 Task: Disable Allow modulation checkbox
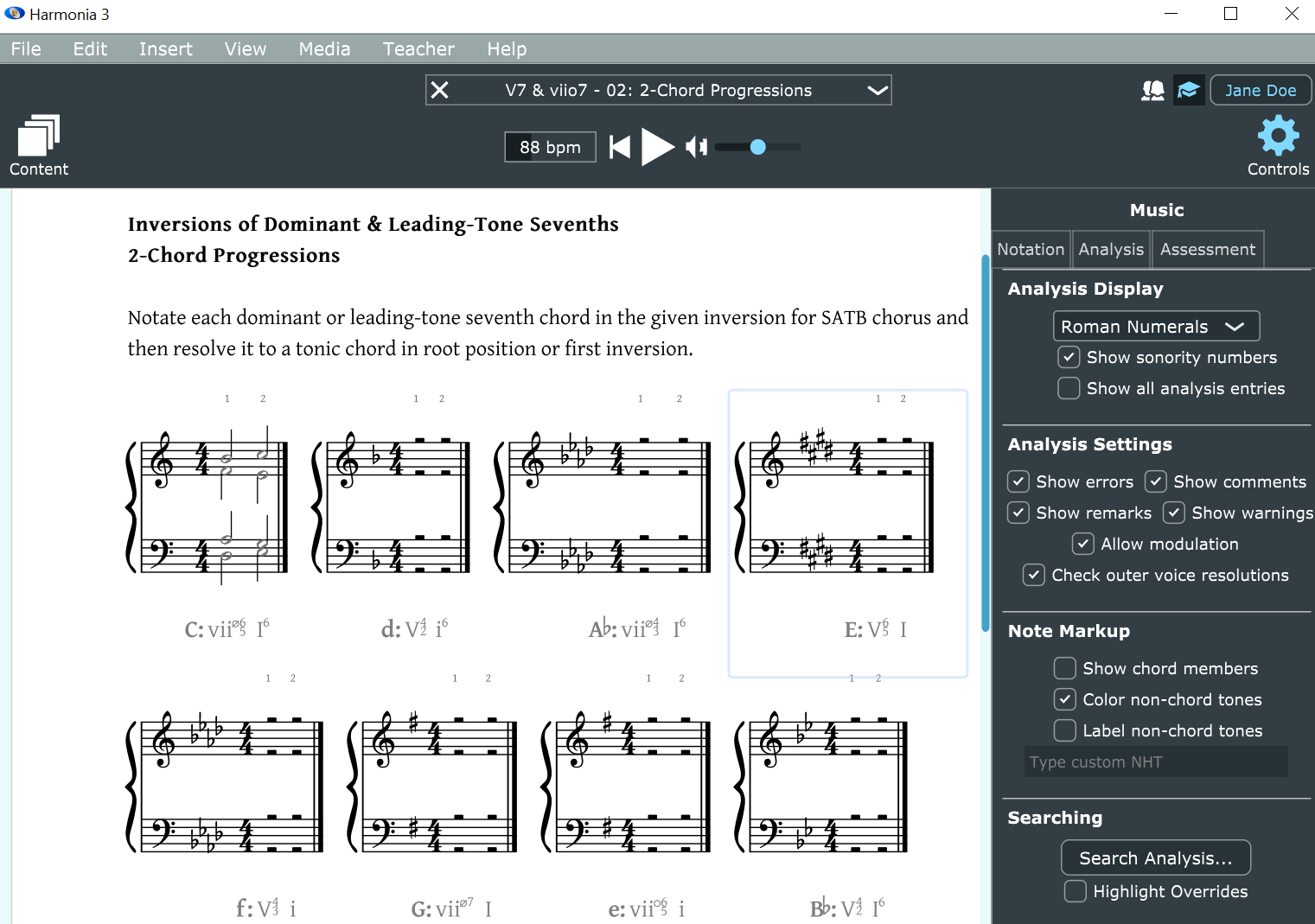click(1083, 544)
